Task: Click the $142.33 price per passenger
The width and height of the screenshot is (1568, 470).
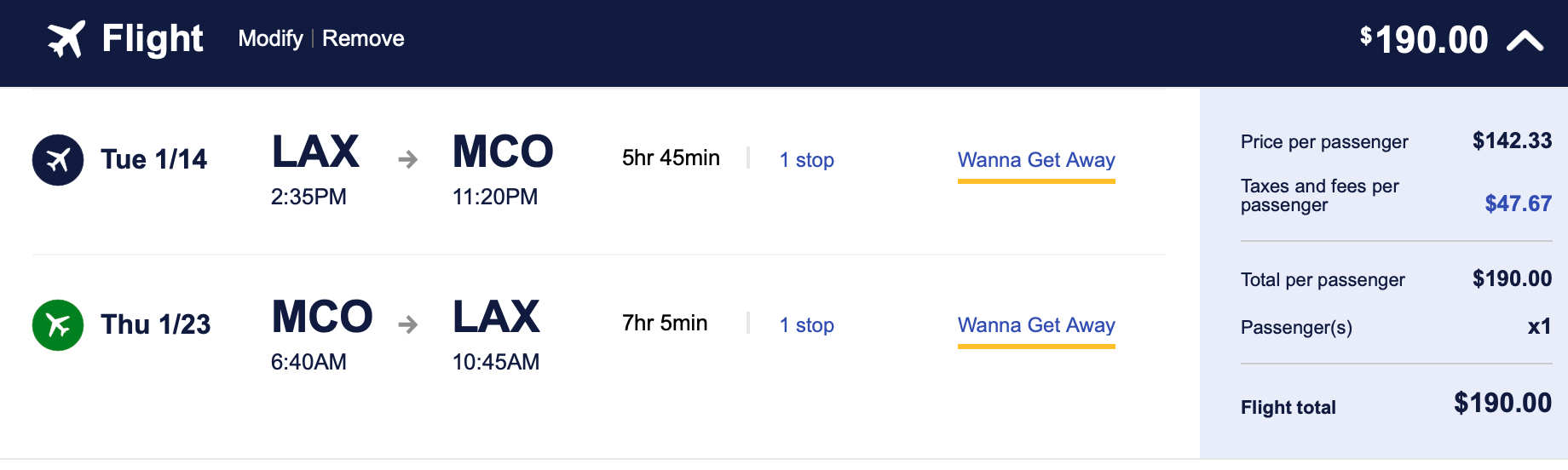Action: pos(1512,140)
